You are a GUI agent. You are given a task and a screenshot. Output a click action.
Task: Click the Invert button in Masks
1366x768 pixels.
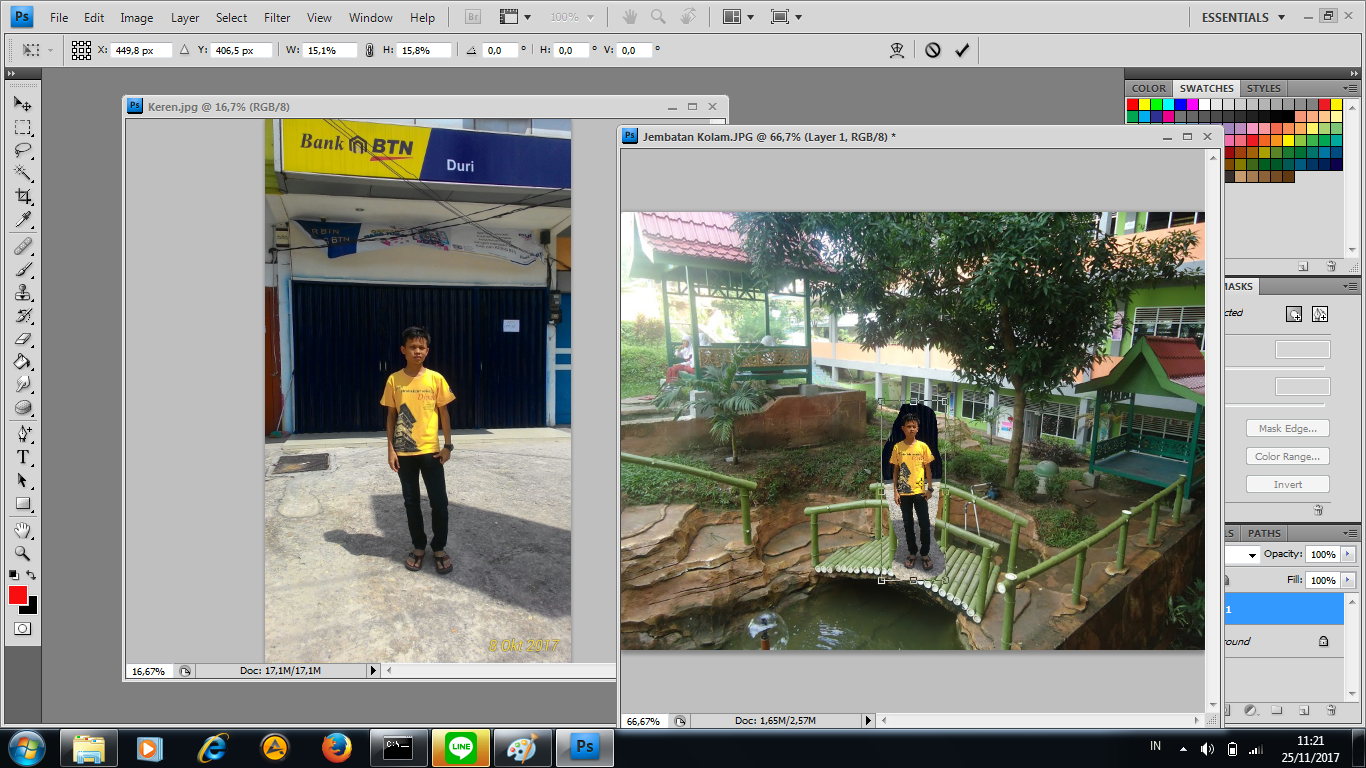(1287, 484)
